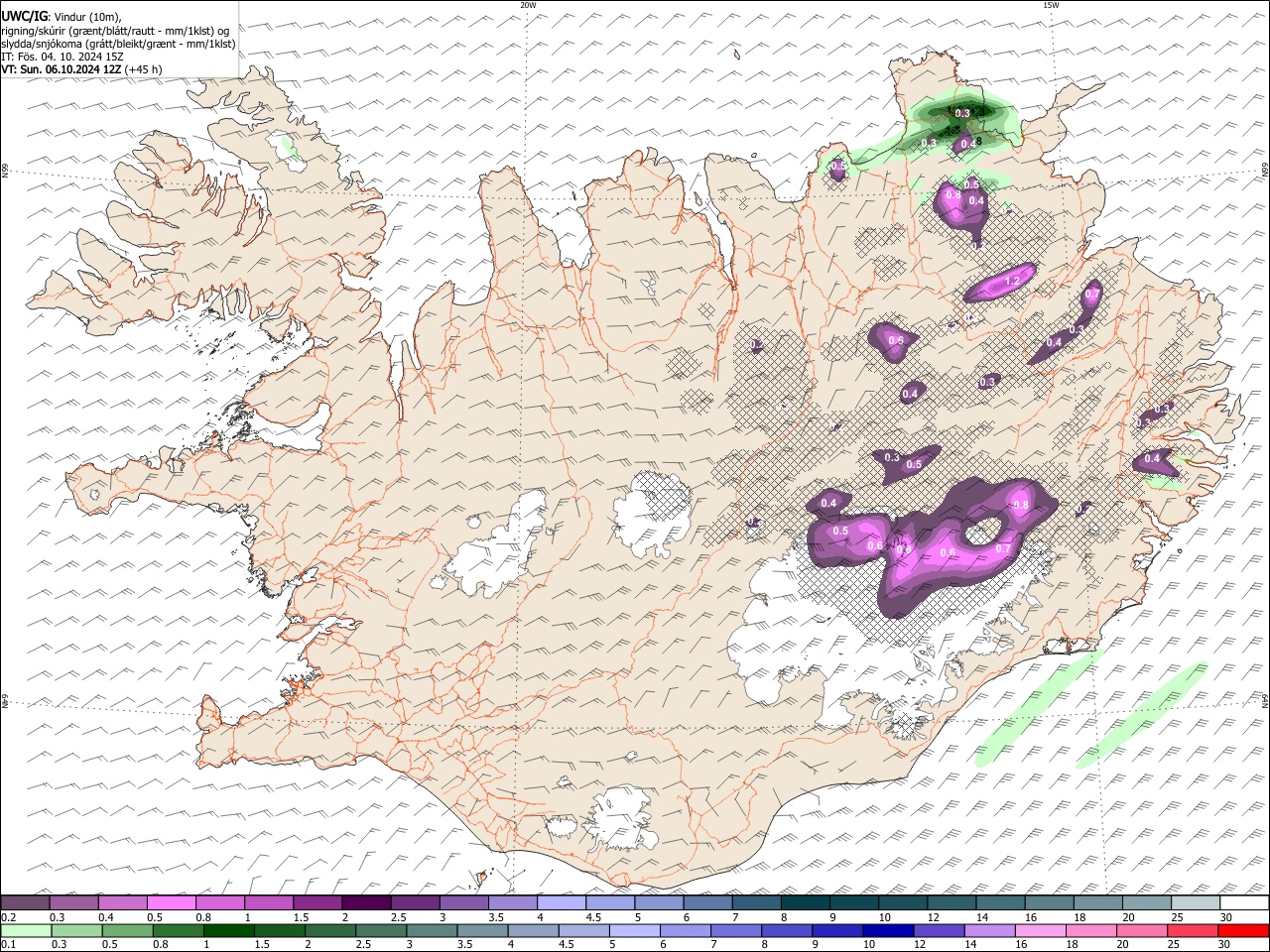Click the pale green lower-row swatch starting at 0.1

(26, 930)
